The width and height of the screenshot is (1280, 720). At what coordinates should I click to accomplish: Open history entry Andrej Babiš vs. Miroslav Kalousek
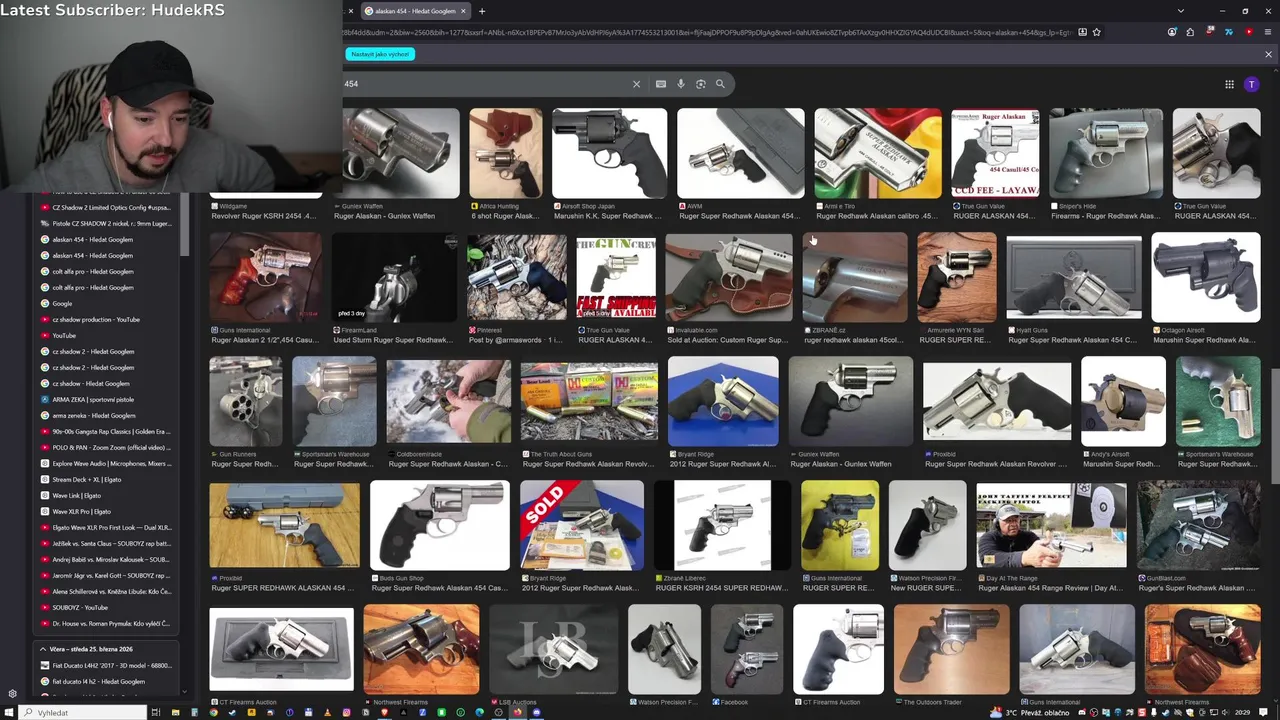(x=105, y=559)
